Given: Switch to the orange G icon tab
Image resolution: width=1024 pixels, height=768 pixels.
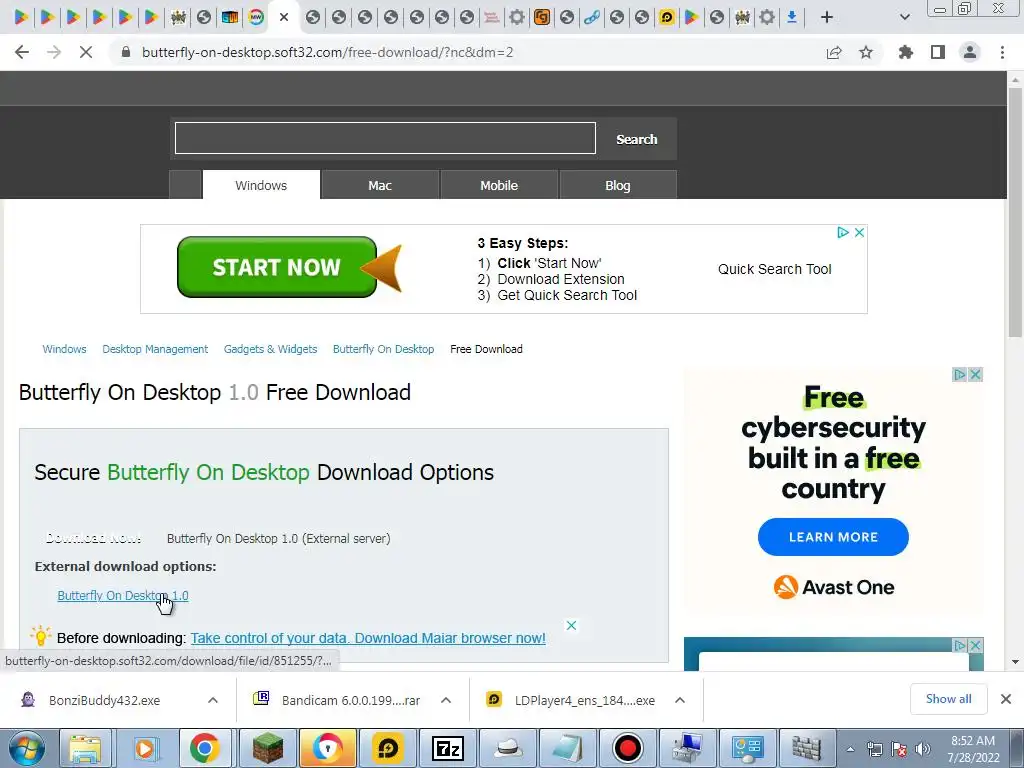Looking at the screenshot, I should (x=541, y=17).
